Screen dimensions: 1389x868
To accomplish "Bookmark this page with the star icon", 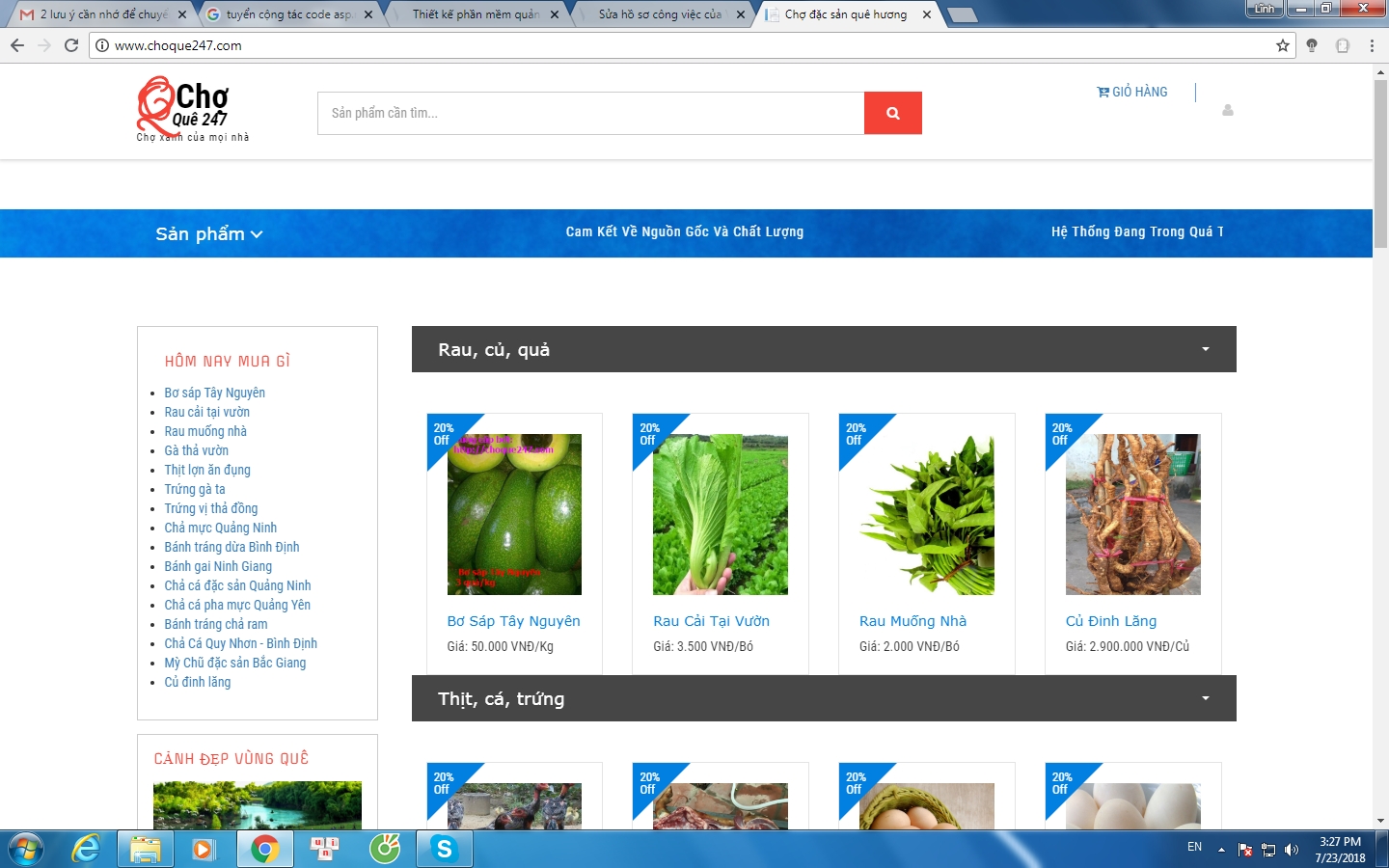I will tap(1283, 45).
